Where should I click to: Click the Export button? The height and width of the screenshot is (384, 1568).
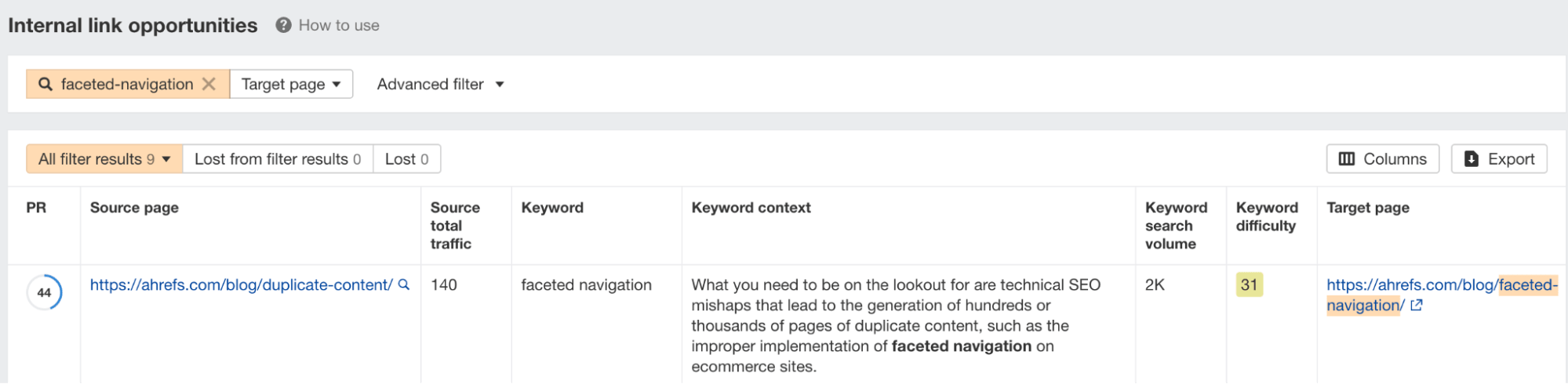coord(1499,159)
